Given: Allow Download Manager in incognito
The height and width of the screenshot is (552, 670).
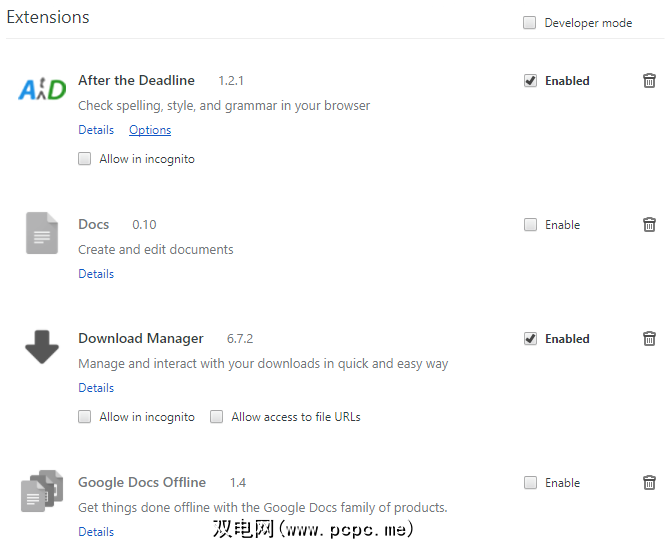Looking at the screenshot, I should (84, 416).
